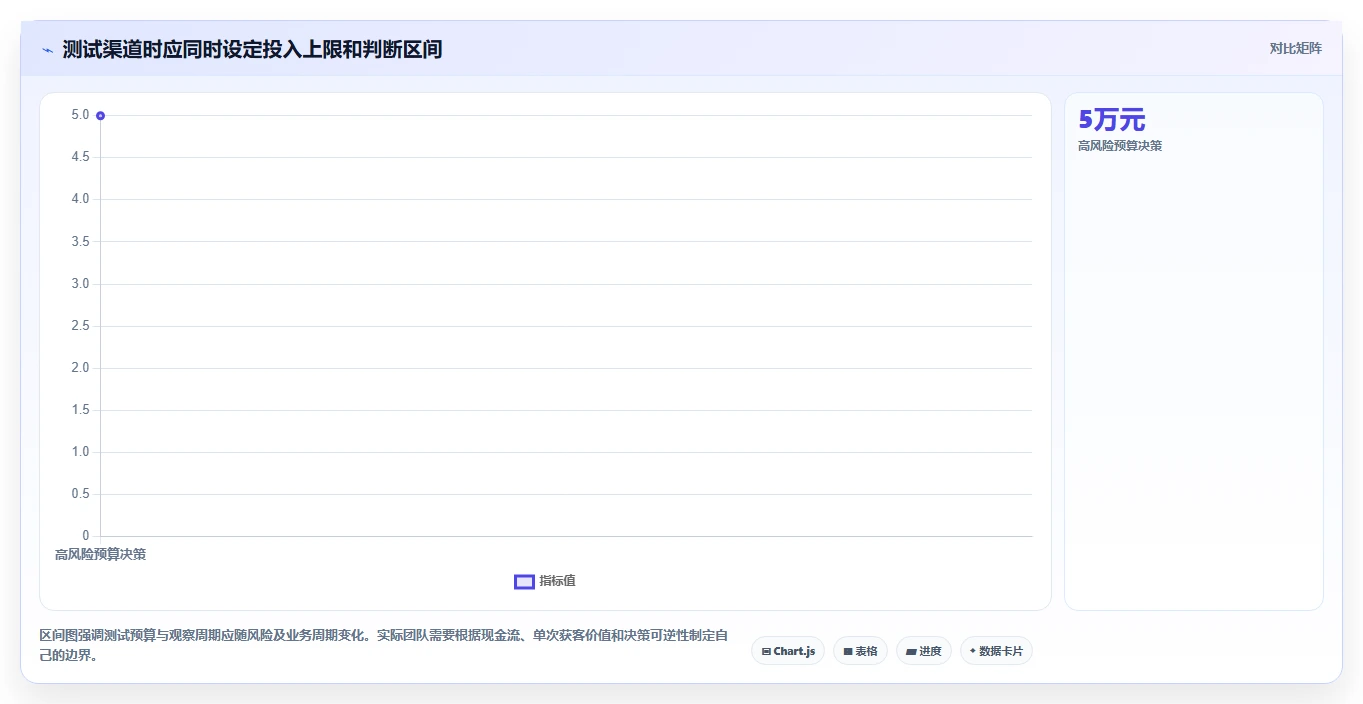Click the 高风险预算决策 x-axis label
The image size is (1363, 704).
[100, 554]
